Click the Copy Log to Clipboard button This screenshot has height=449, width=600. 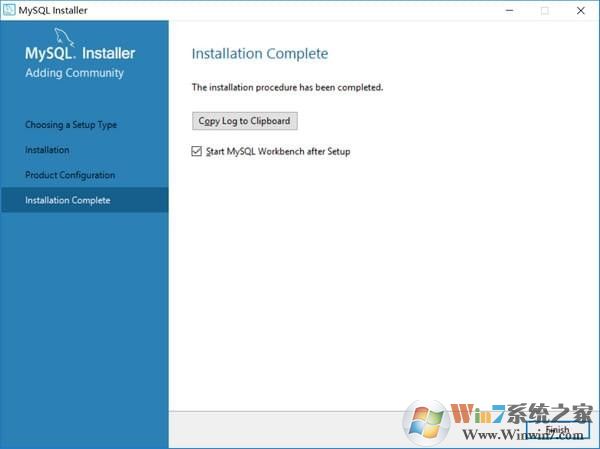click(245, 121)
